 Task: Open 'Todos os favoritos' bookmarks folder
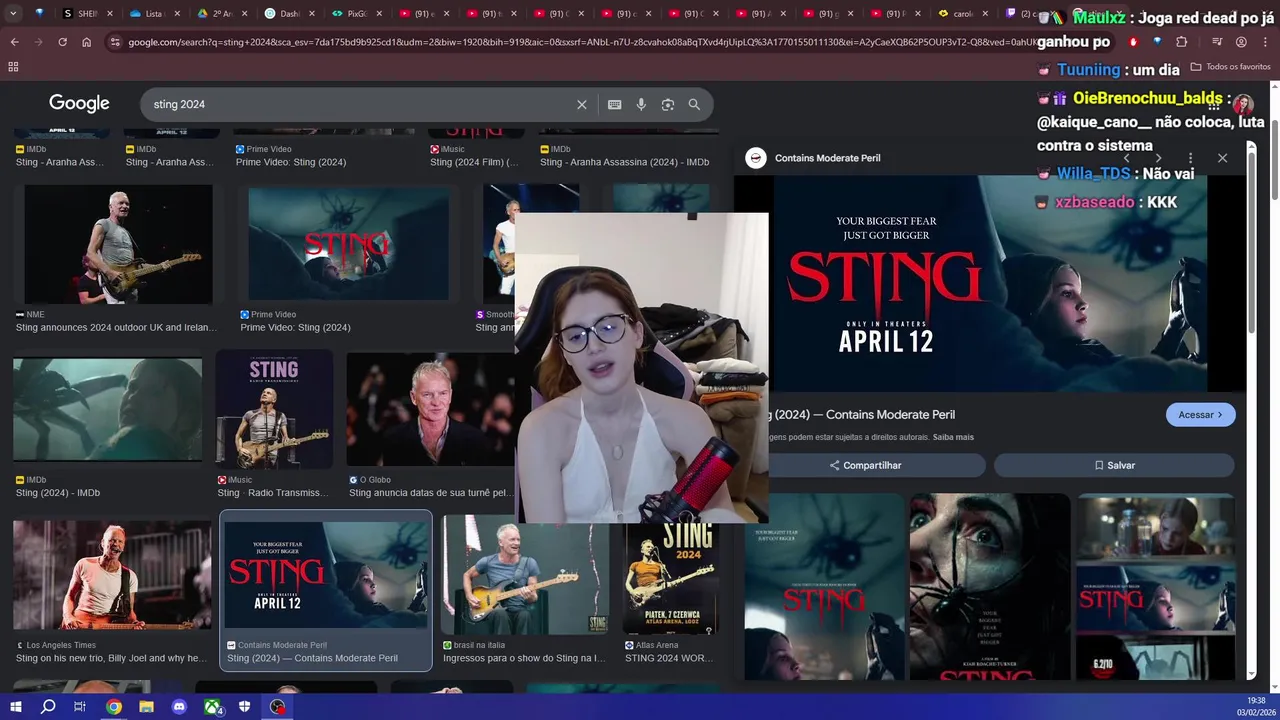[1230, 67]
